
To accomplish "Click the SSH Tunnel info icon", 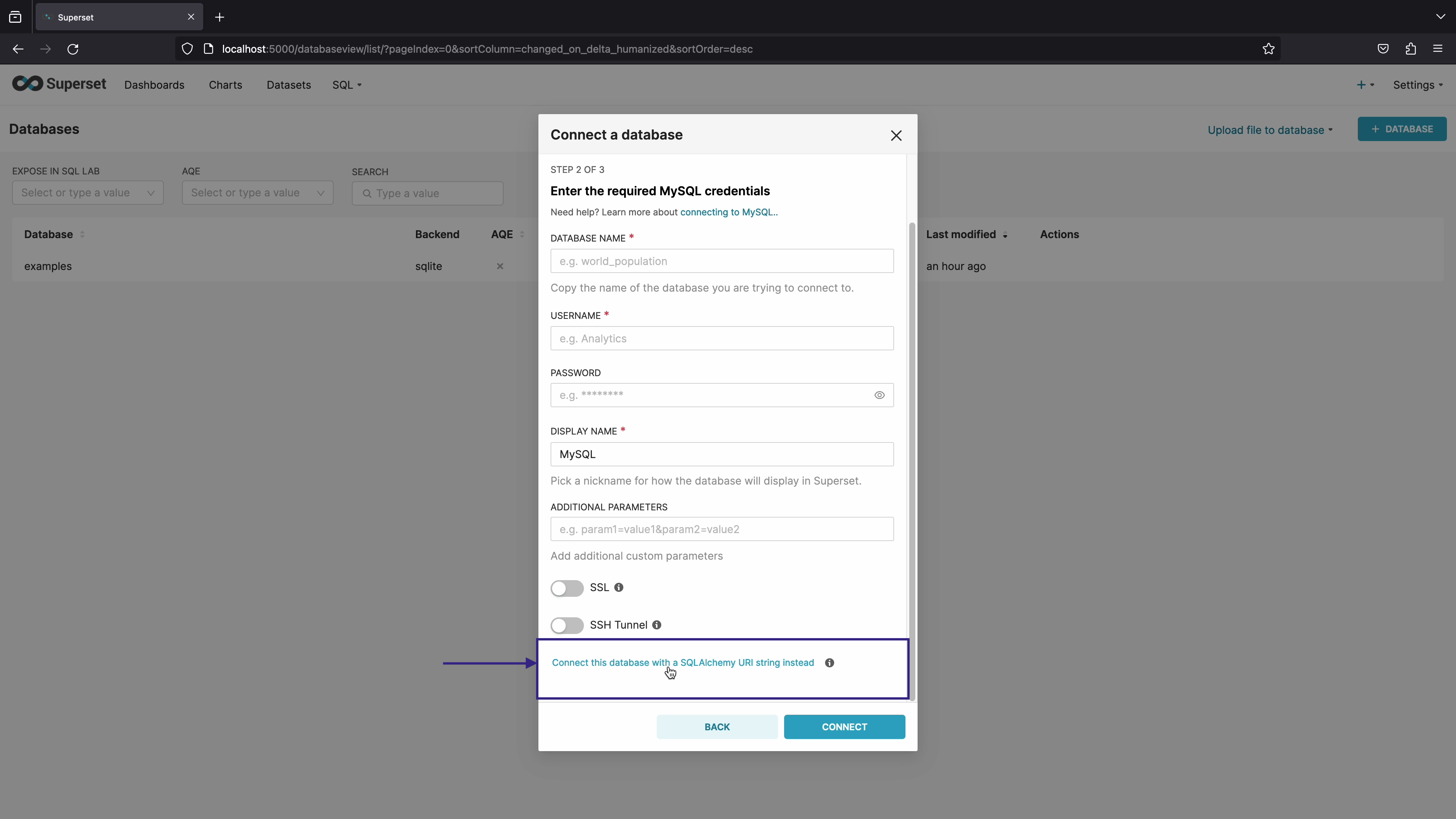I will pyautogui.click(x=656, y=625).
